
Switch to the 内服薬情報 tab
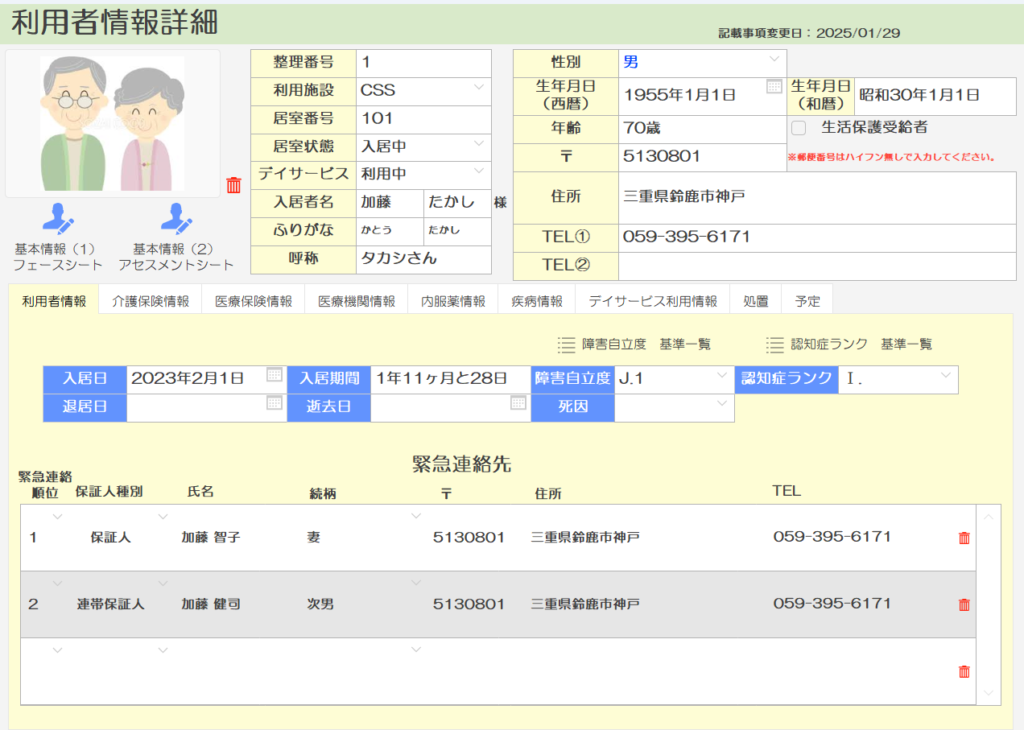coord(453,301)
